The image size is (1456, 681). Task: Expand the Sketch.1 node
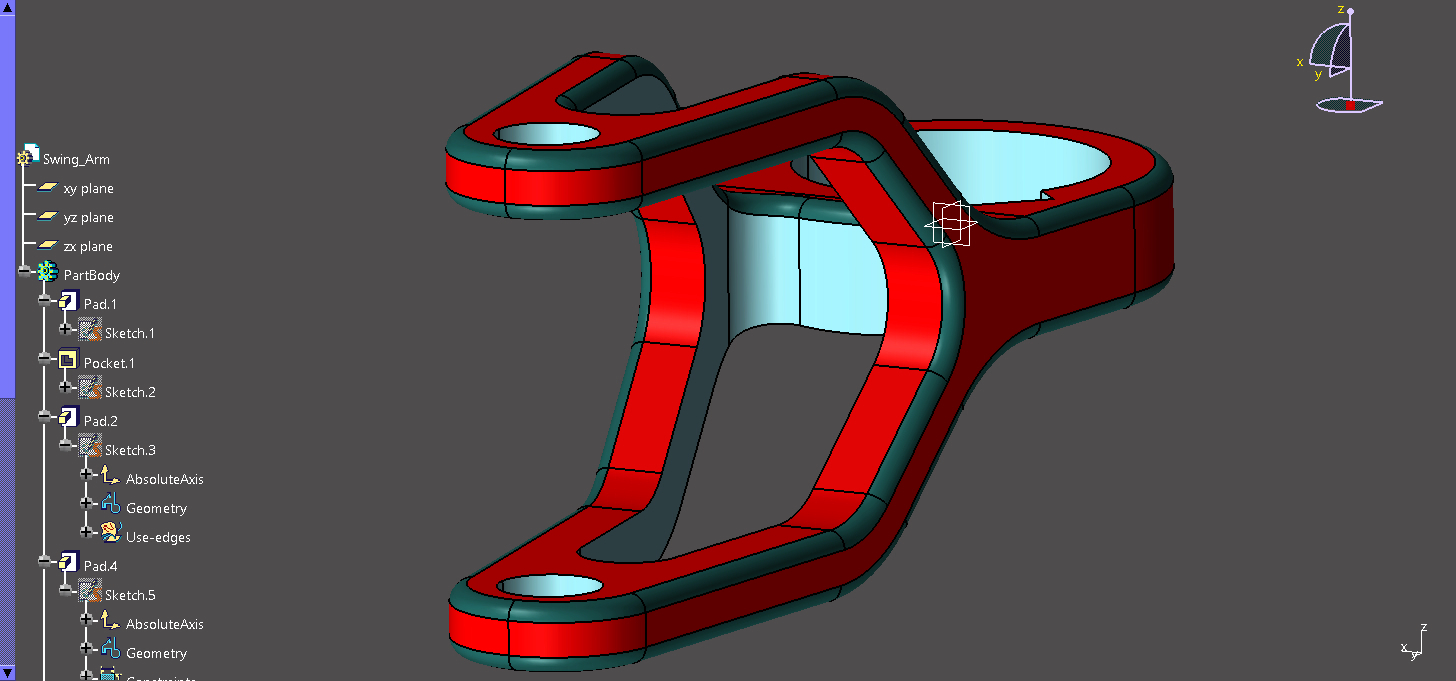click(x=66, y=330)
